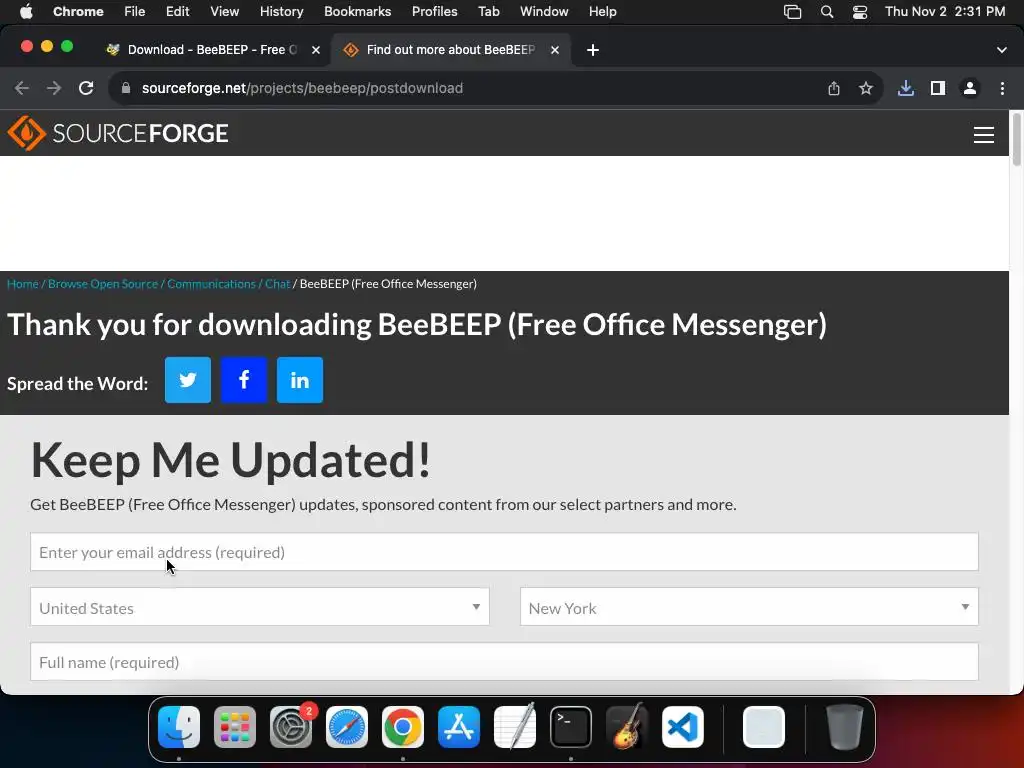Show Chrome downloads
This screenshot has width=1024, height=768.
[906, 88]
